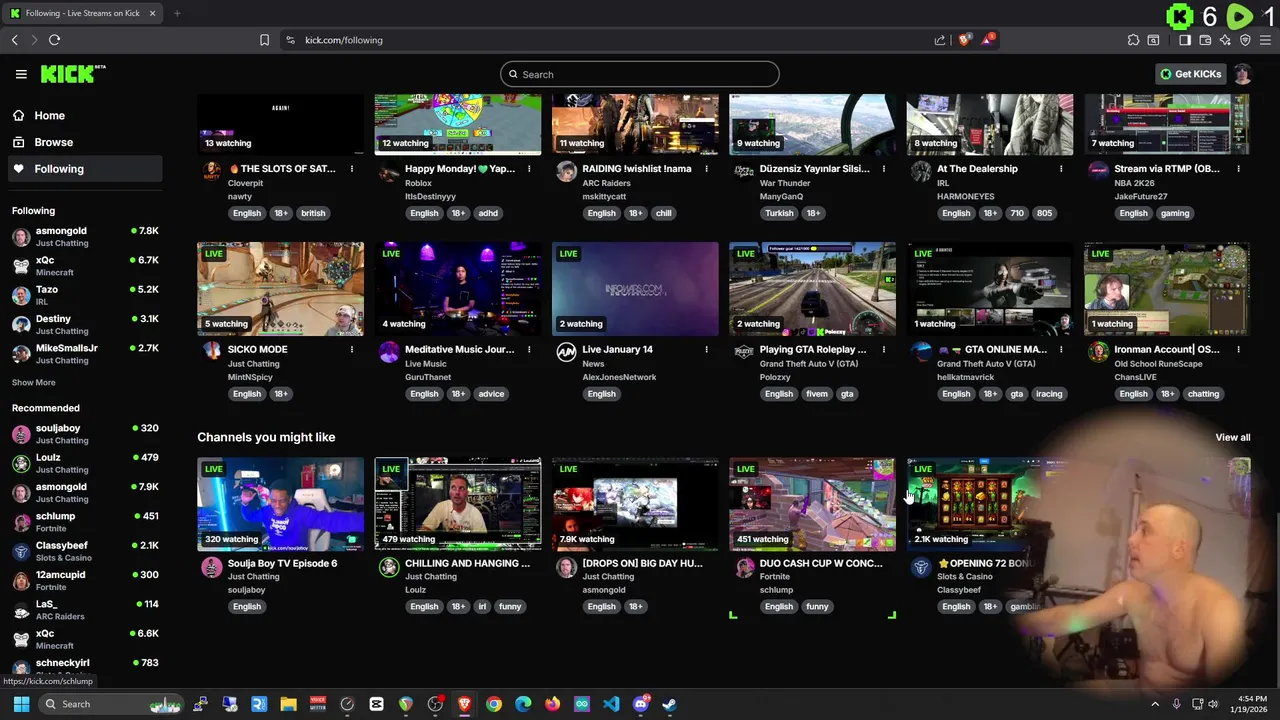Image resolution: width=1280 pixels, height=720 pixels.
Task: Close the Following - Live Streams tab
Action: coord(152,13)
